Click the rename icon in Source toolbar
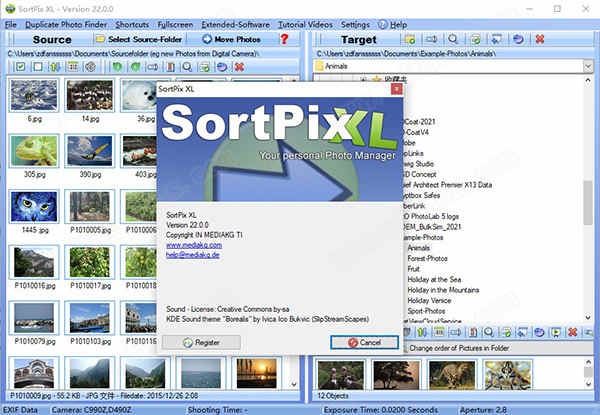Screen dimensions: 600x415 153,67
